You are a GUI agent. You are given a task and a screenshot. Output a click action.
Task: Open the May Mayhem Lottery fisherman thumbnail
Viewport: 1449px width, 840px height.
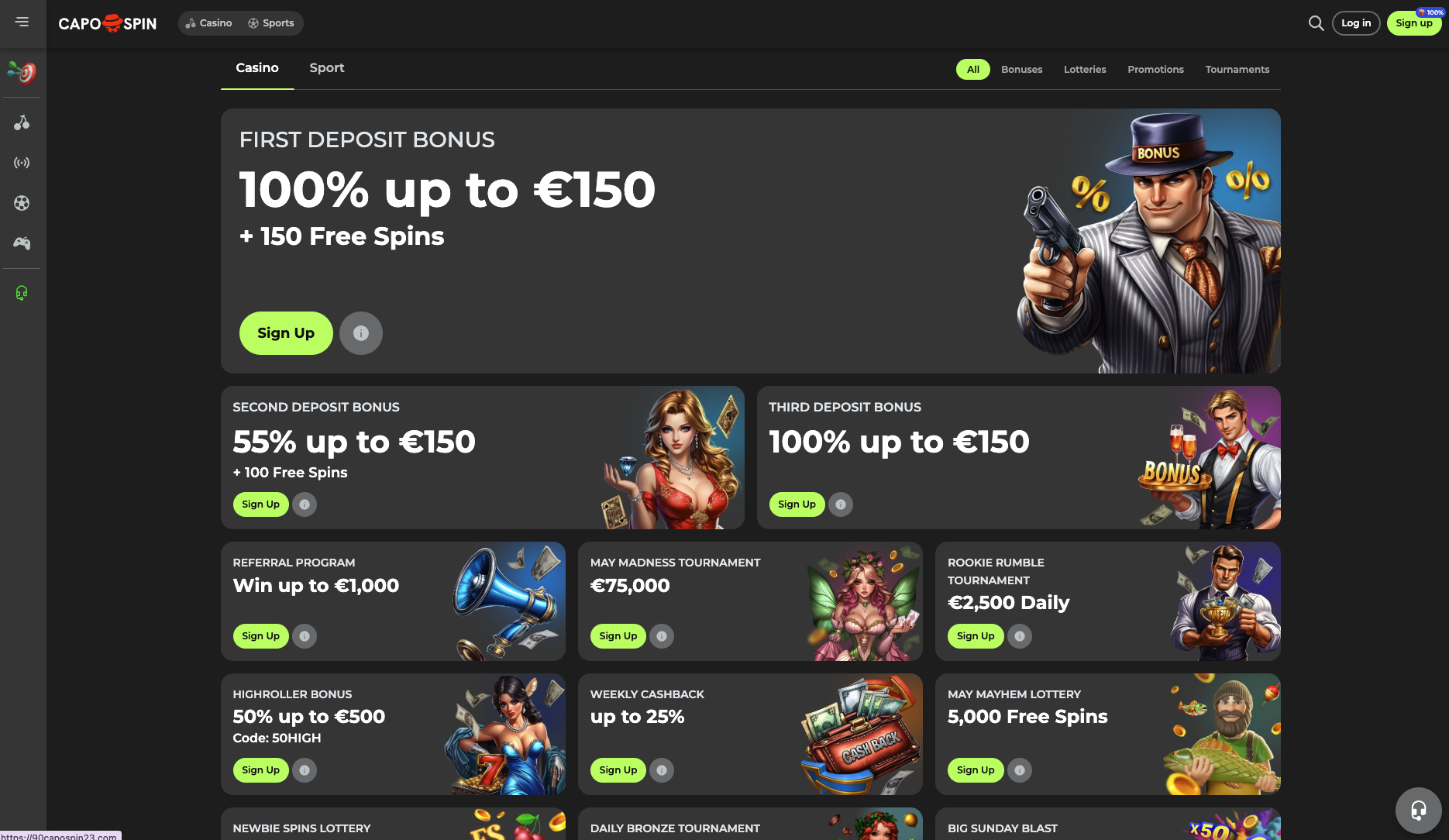coord(1221,734)
